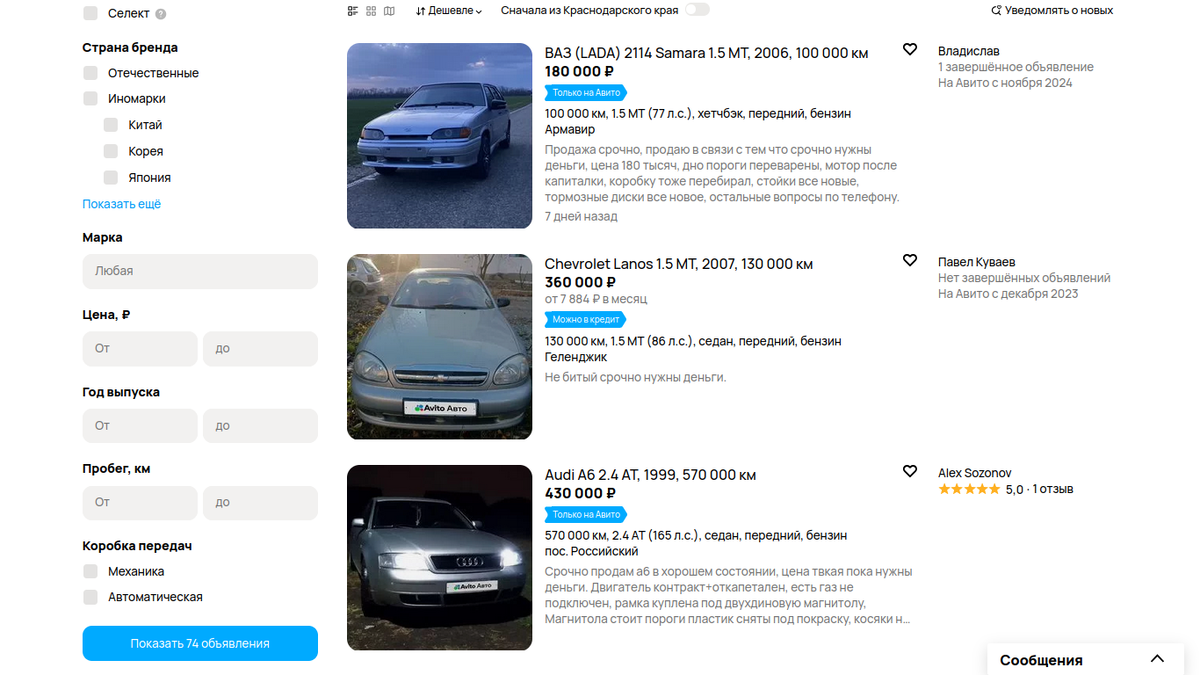Click the Селект help question icon
The height and width of the screenshot is (675, 1200).
tap(161, 14)
